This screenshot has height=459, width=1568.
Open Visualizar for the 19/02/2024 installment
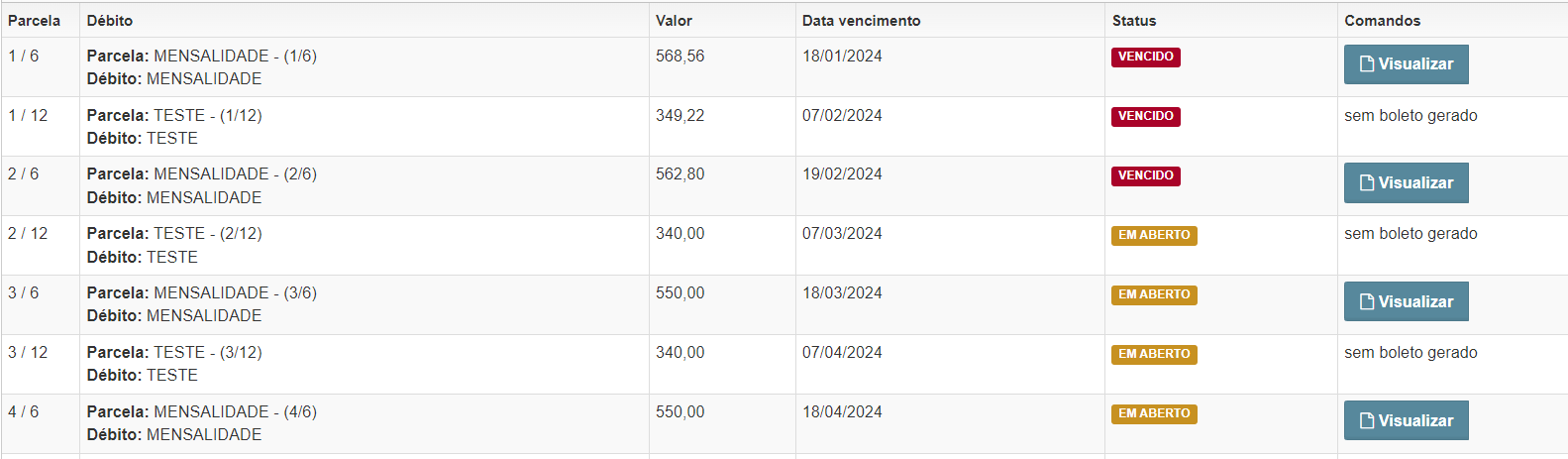tap(1406, 183)
